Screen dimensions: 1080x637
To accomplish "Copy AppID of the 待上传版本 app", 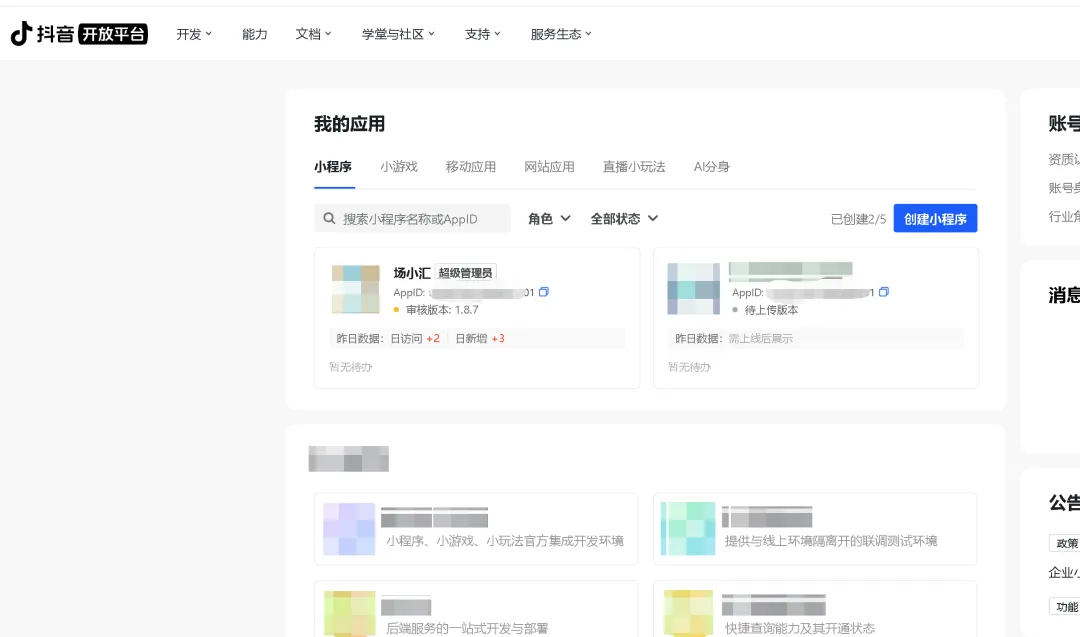I will 884,292.
